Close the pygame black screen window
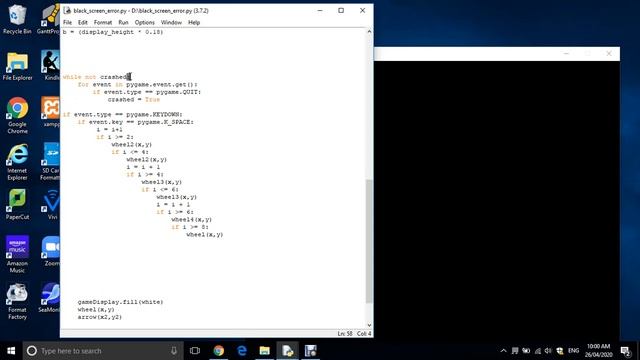Viewport: 640px width, 360px height. (x=609, y=53)
